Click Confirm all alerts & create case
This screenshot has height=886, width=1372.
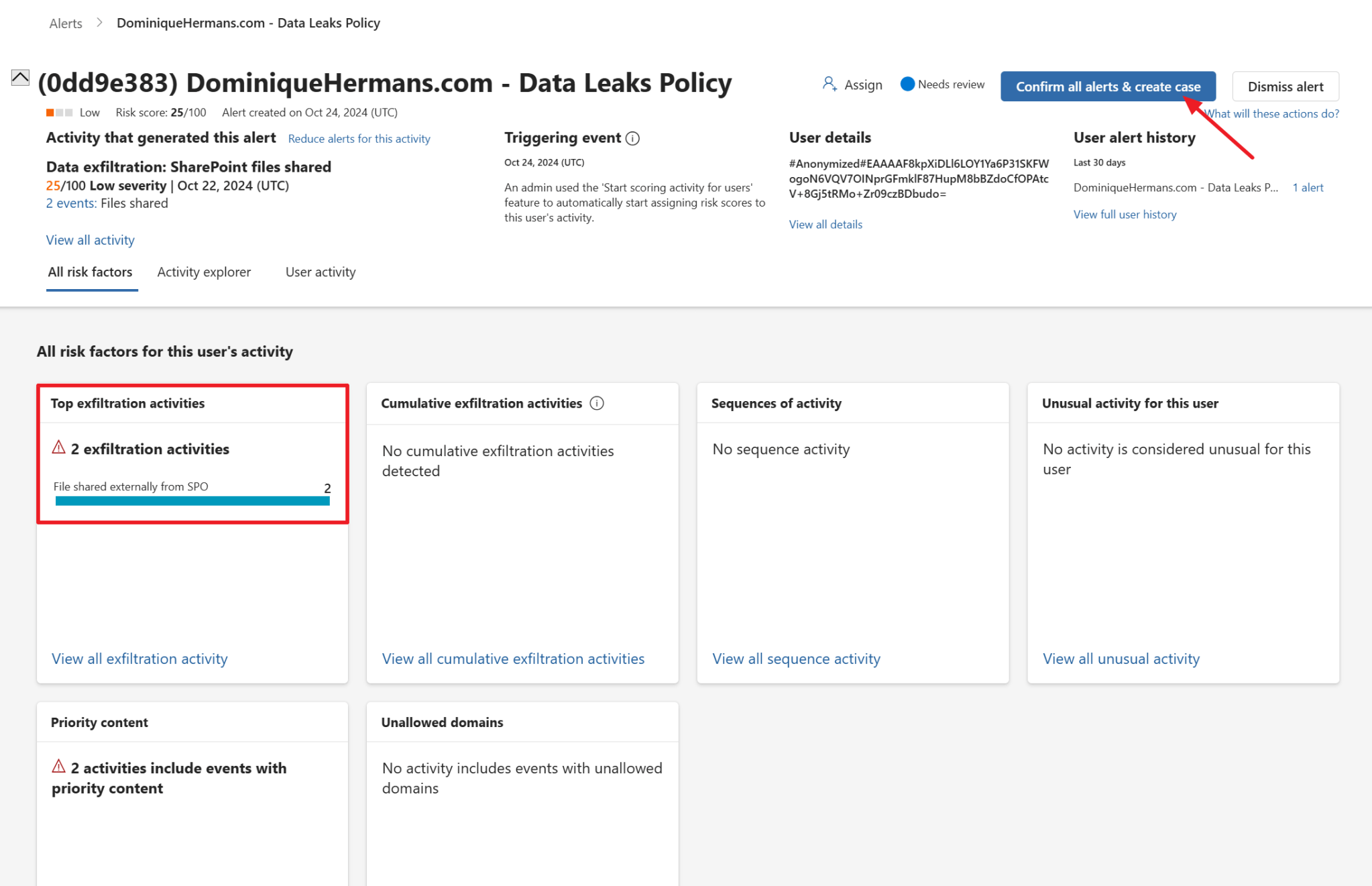(1107, 86)
